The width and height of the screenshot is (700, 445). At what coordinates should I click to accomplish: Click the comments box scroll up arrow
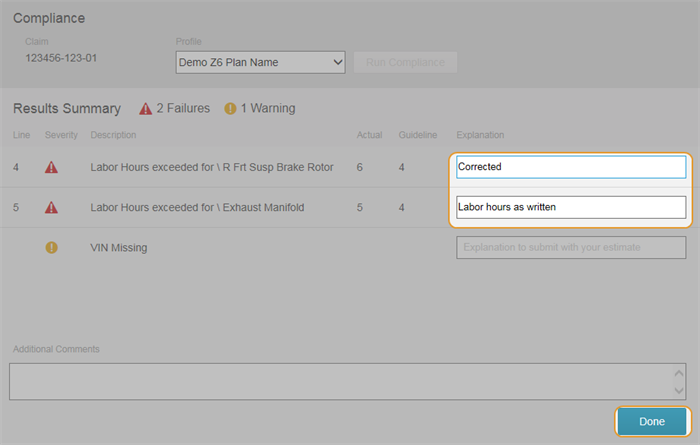(680, 372)
